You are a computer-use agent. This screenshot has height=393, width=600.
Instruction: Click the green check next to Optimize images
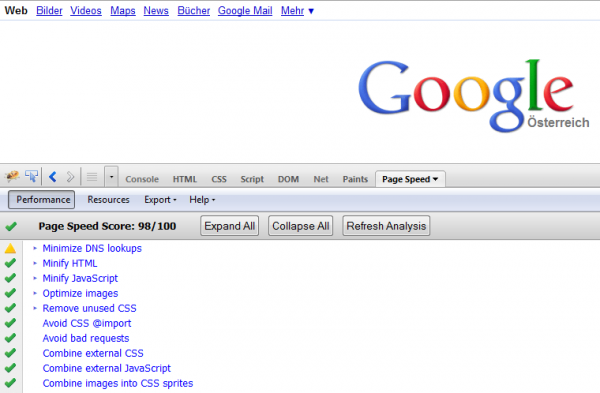point(10,293)
